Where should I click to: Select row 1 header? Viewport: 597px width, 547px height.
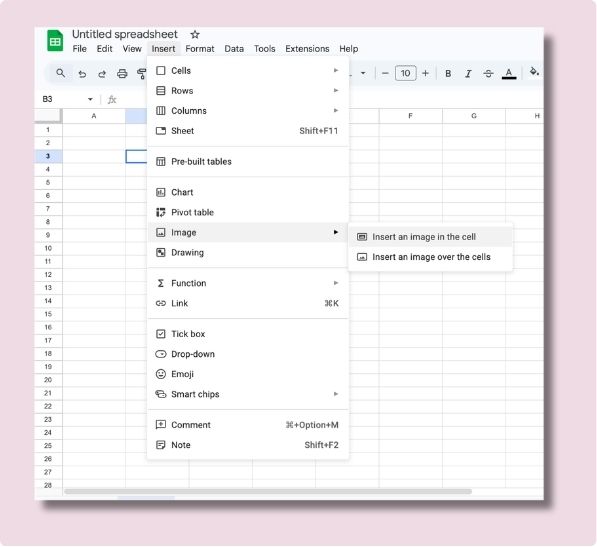[x=48, y=130]
